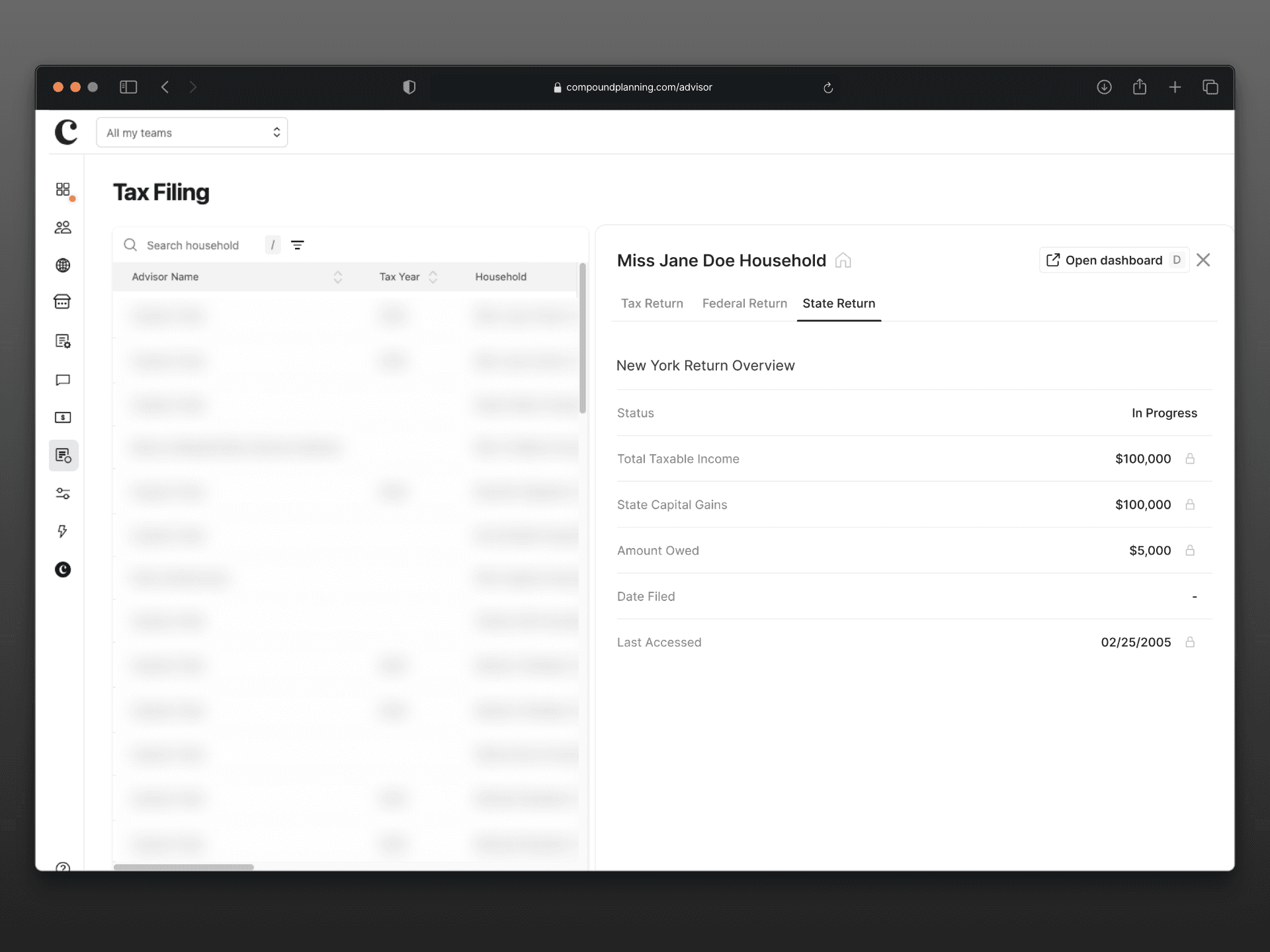Close the Miss Jane Doe Household panel
This screenshot has height=952, width=1270.
click(1203, 260)
